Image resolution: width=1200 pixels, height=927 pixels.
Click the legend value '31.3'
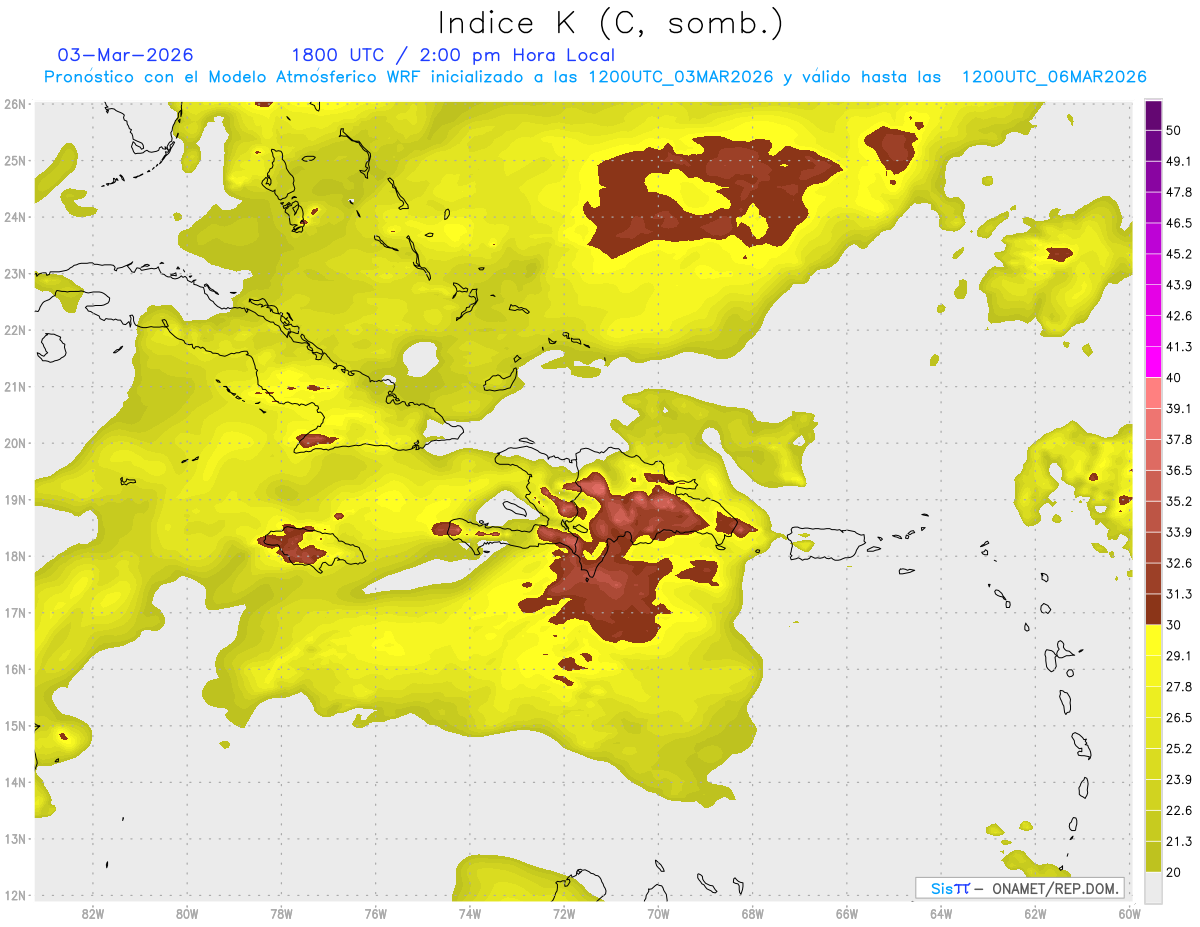(1179, 594)
